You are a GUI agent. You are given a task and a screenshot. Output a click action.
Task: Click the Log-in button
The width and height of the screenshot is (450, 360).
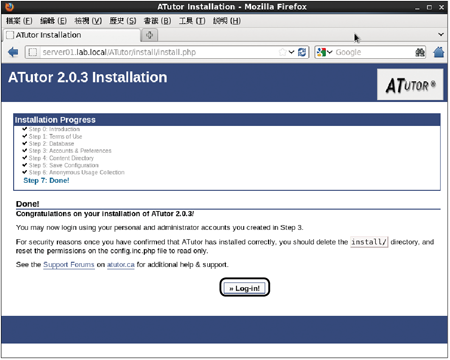point(245,288)
